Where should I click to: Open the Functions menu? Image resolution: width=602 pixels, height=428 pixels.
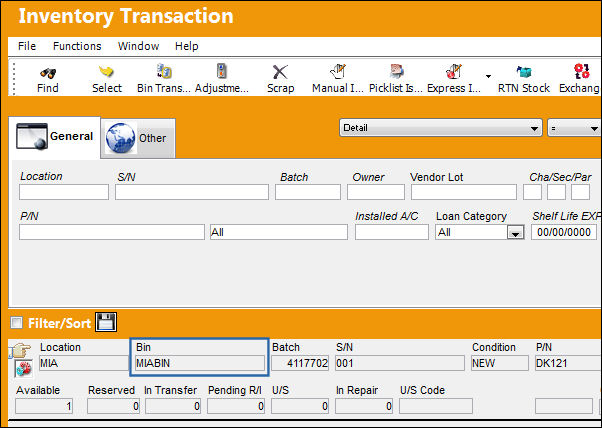point(77,46)
